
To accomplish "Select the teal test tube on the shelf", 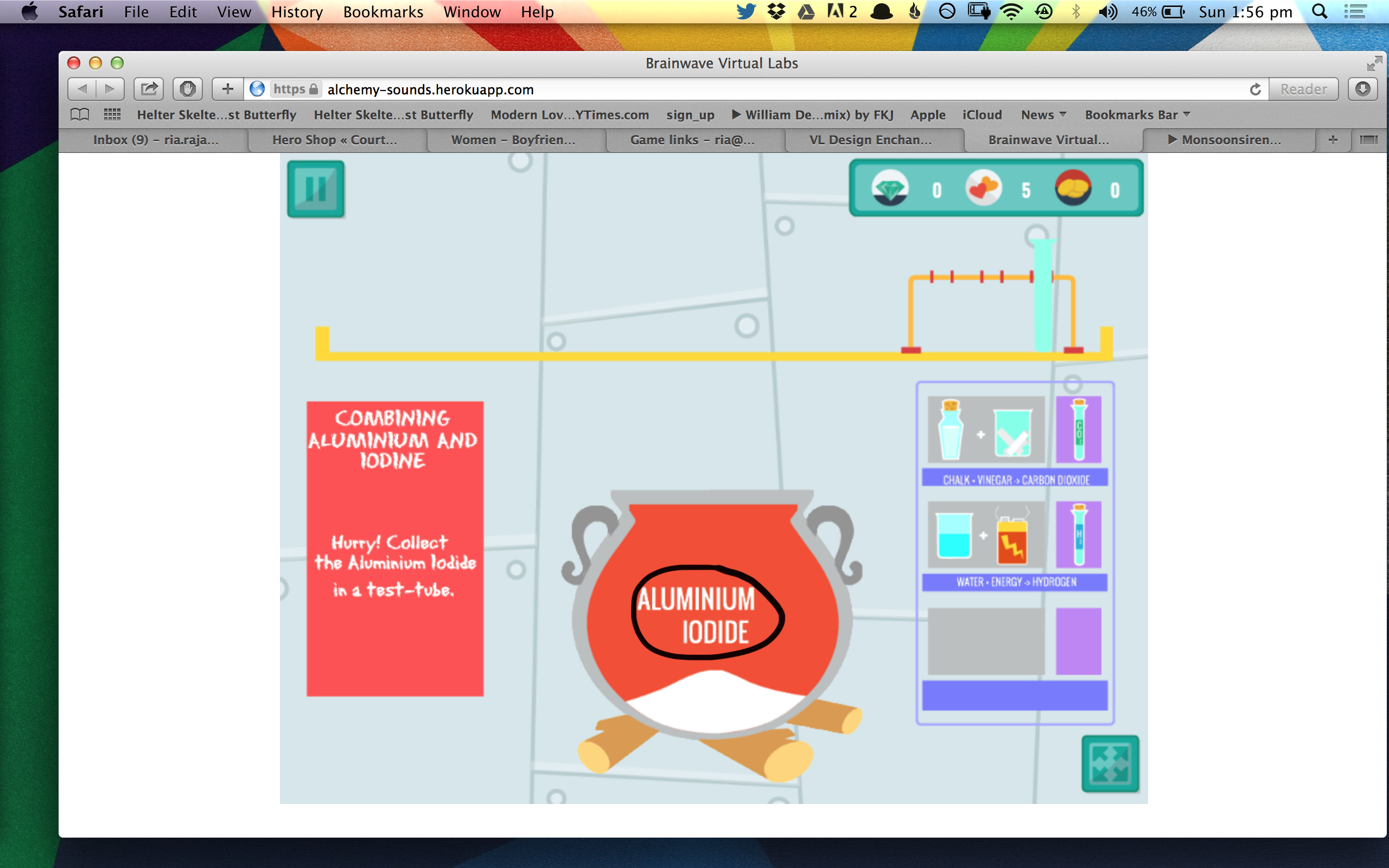I will (1043, 295).
